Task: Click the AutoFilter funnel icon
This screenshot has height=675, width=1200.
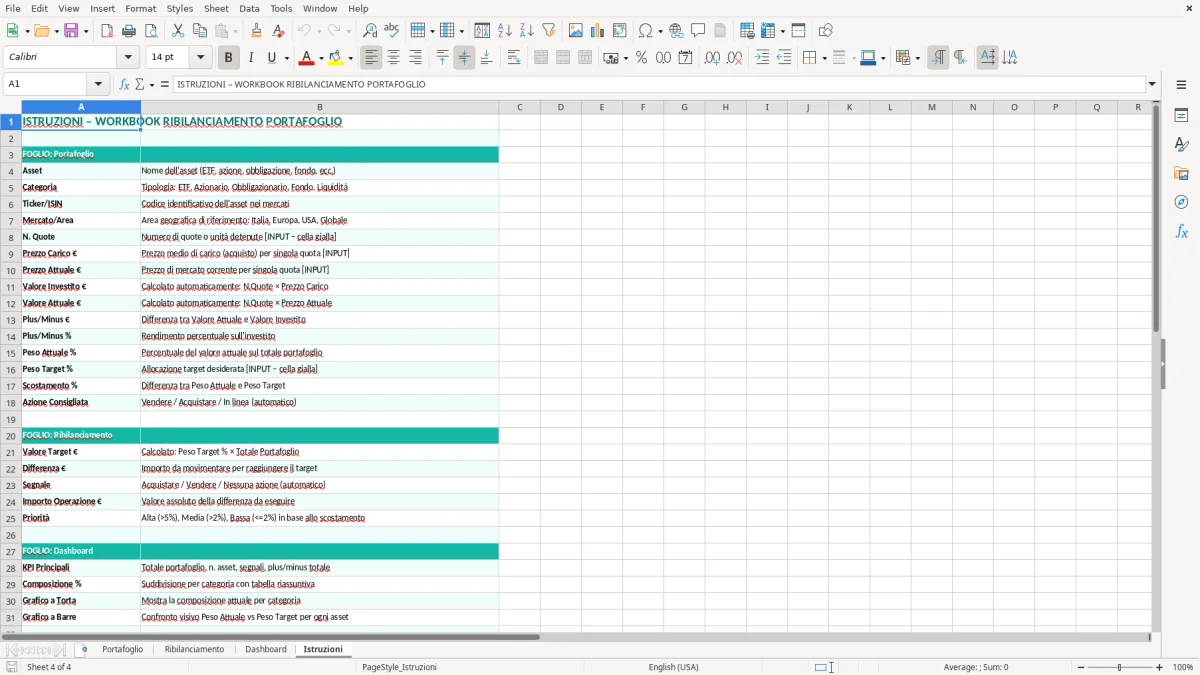Action: click(548, 31)
